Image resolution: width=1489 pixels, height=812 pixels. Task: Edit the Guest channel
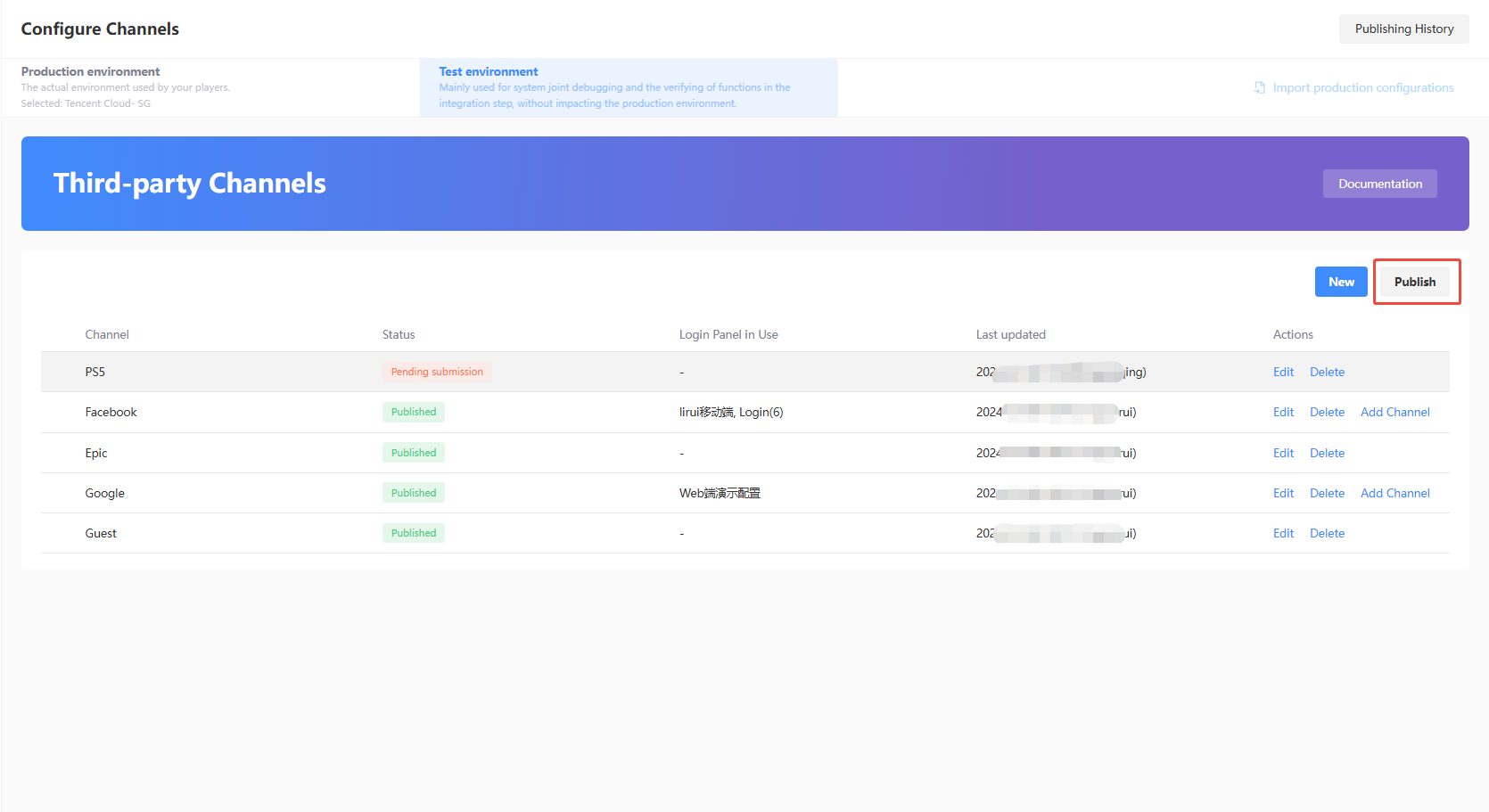[1283, 532]
